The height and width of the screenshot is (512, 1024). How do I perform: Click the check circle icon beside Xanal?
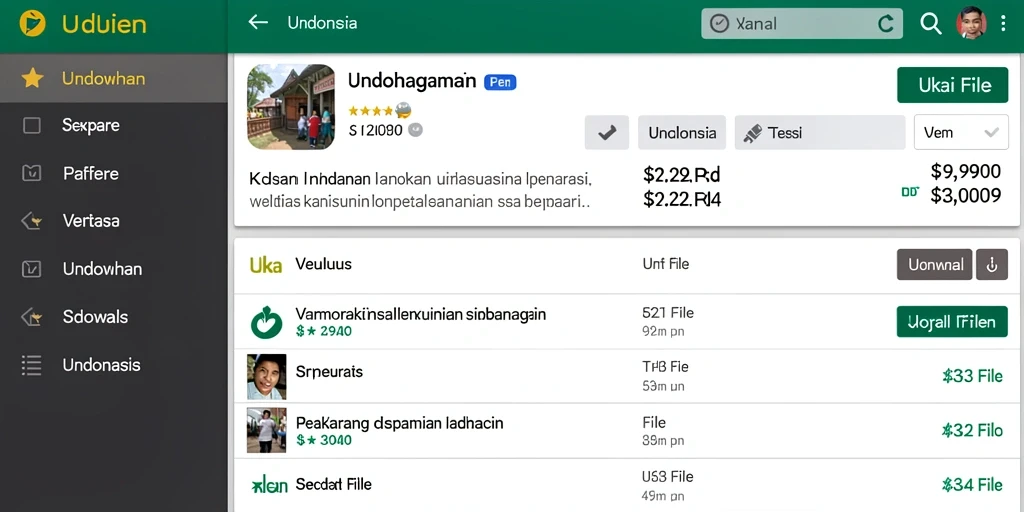[x=719, y=24]
